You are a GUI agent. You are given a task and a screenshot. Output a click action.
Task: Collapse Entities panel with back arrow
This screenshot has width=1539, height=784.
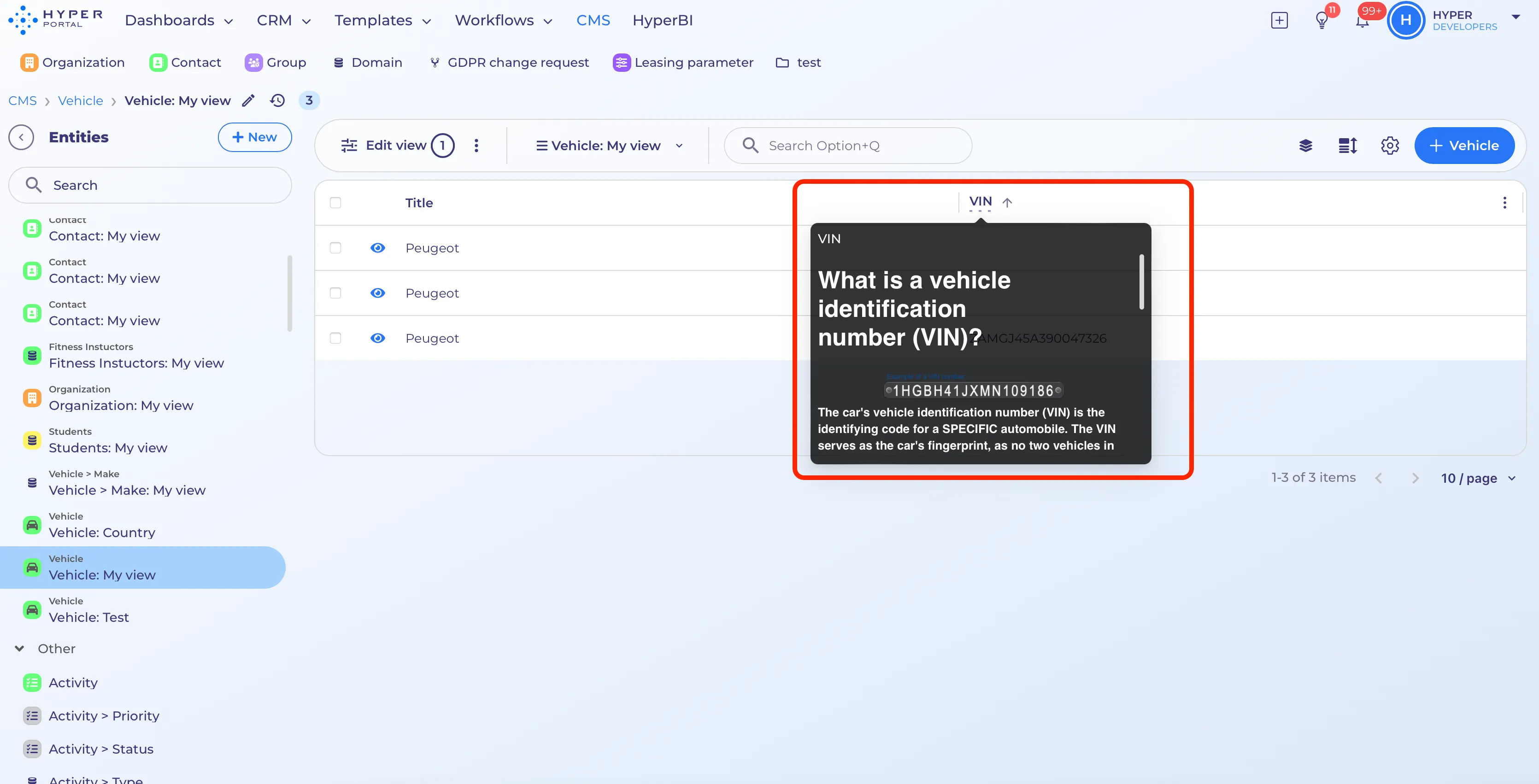tap(22, 137)
